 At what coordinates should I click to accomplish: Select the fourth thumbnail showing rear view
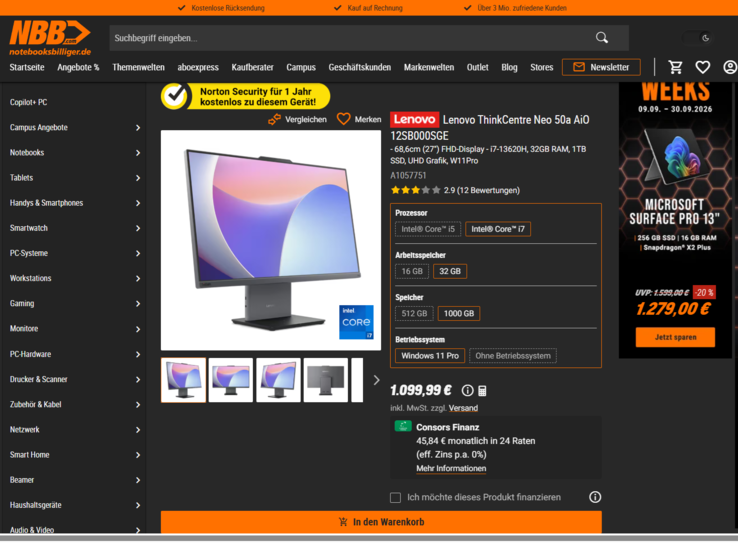tap(326, 380)
